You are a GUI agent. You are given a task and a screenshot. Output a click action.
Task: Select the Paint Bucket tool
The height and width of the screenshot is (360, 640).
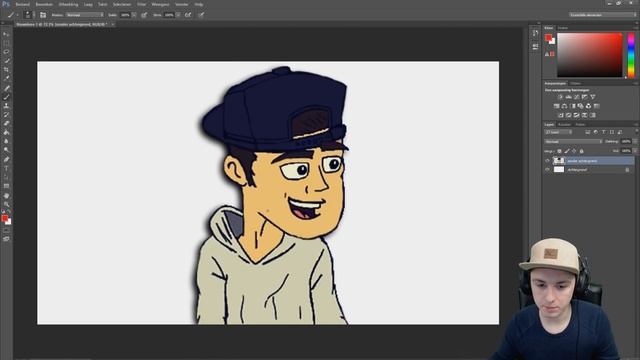[x=6, y=133]
